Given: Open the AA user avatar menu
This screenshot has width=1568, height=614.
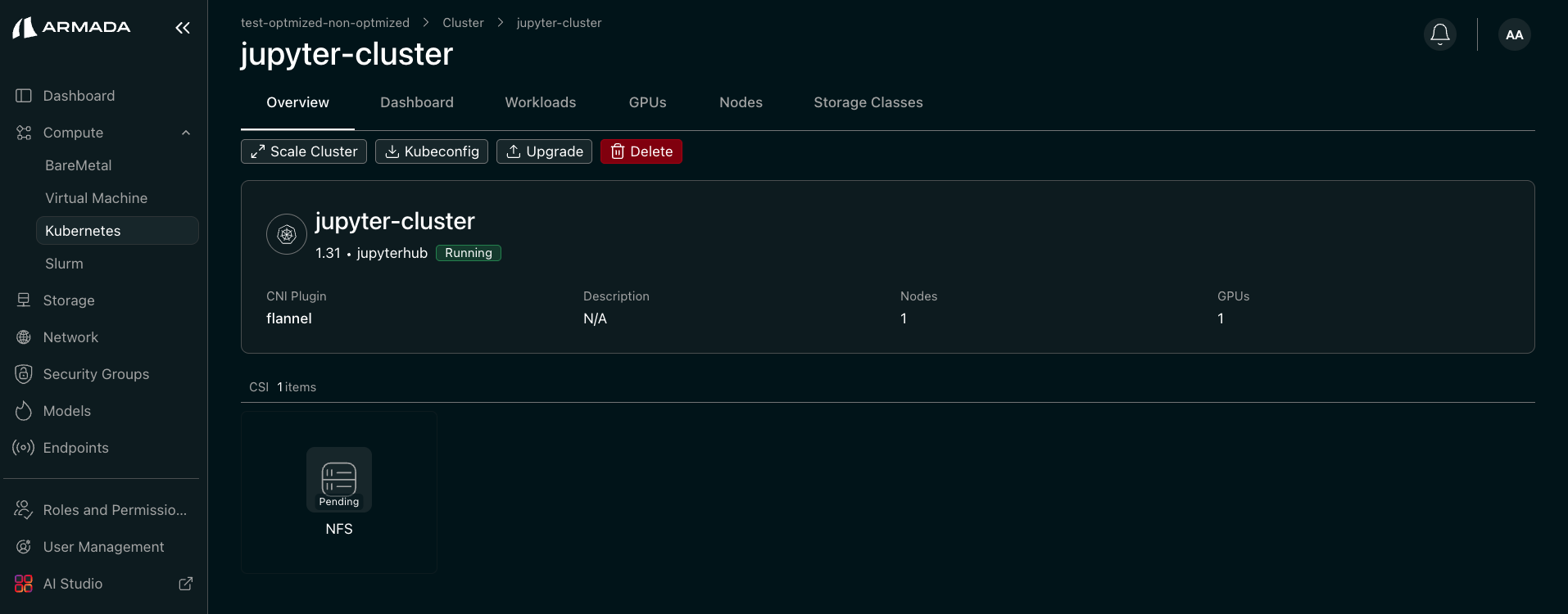Looking at the screenshot, I should point(1514,34).
